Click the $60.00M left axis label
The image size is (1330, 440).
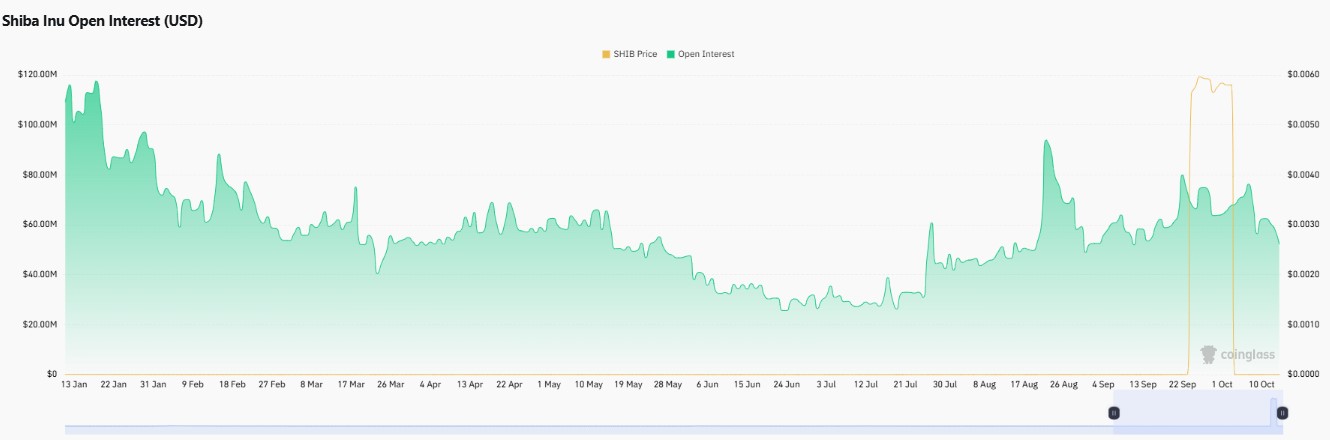point(39,224)
